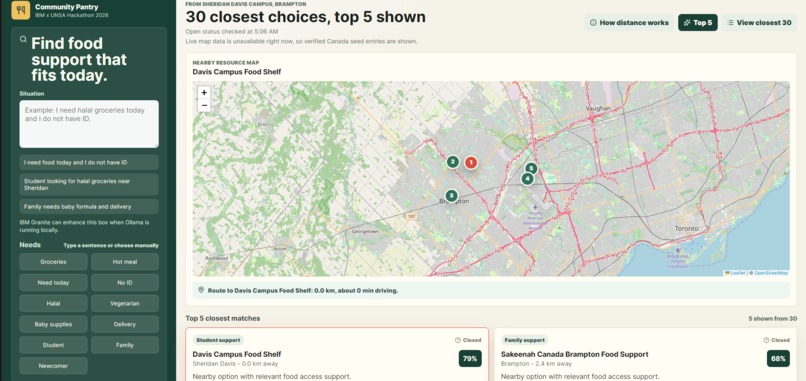Click the Community Pantry fork-and-knife logo
The width and height of the screenshot is (806, 381).
[21, 10]
